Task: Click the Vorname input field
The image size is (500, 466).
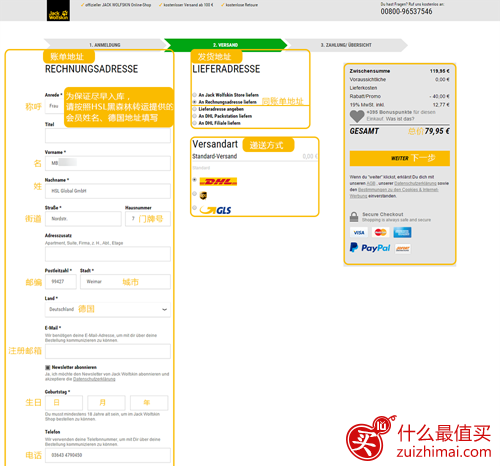Action: pyautogui.click(x=108, y=163)
